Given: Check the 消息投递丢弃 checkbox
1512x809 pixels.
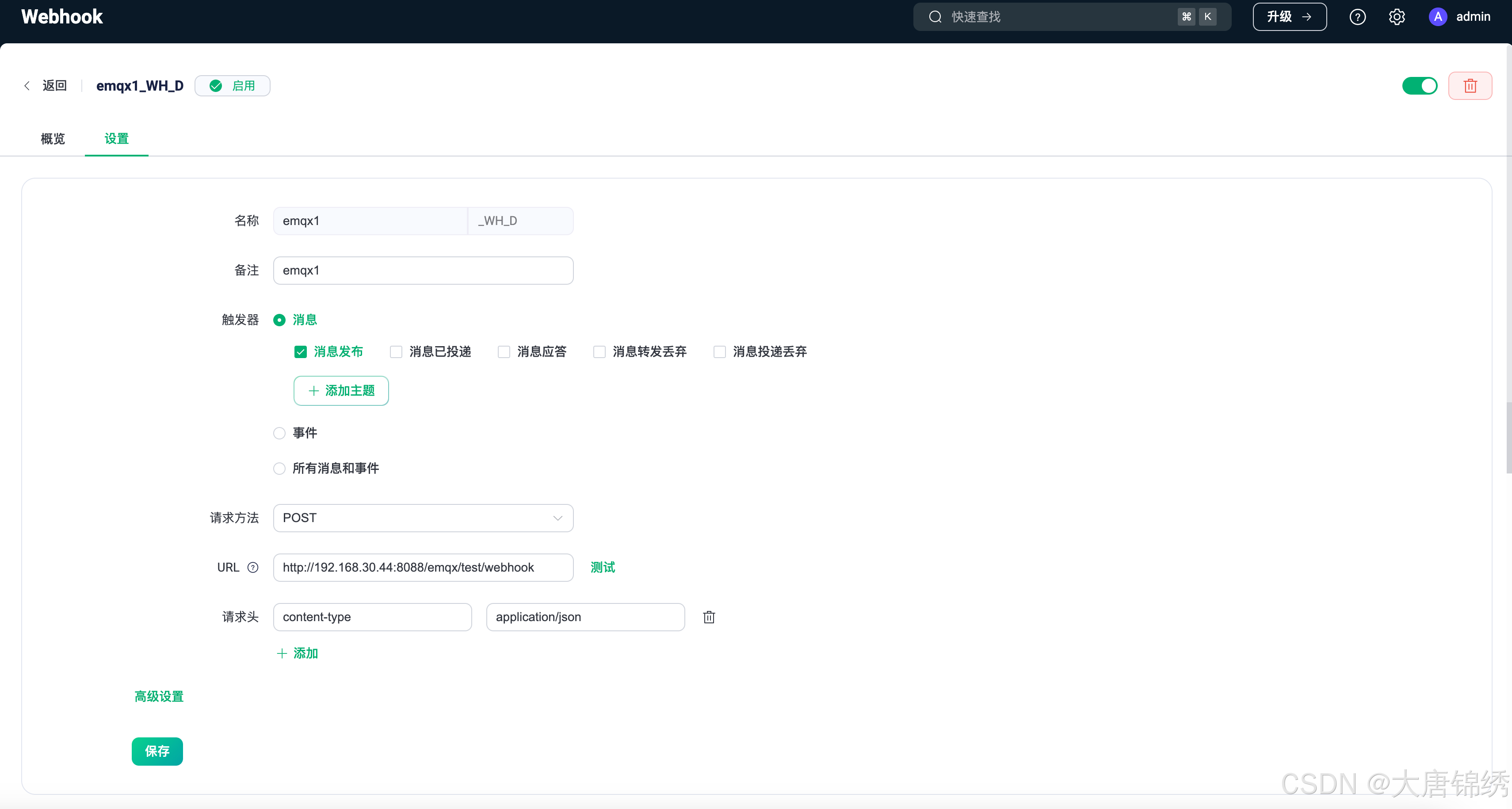Looking at the screenshot, I should coord(720,351).
